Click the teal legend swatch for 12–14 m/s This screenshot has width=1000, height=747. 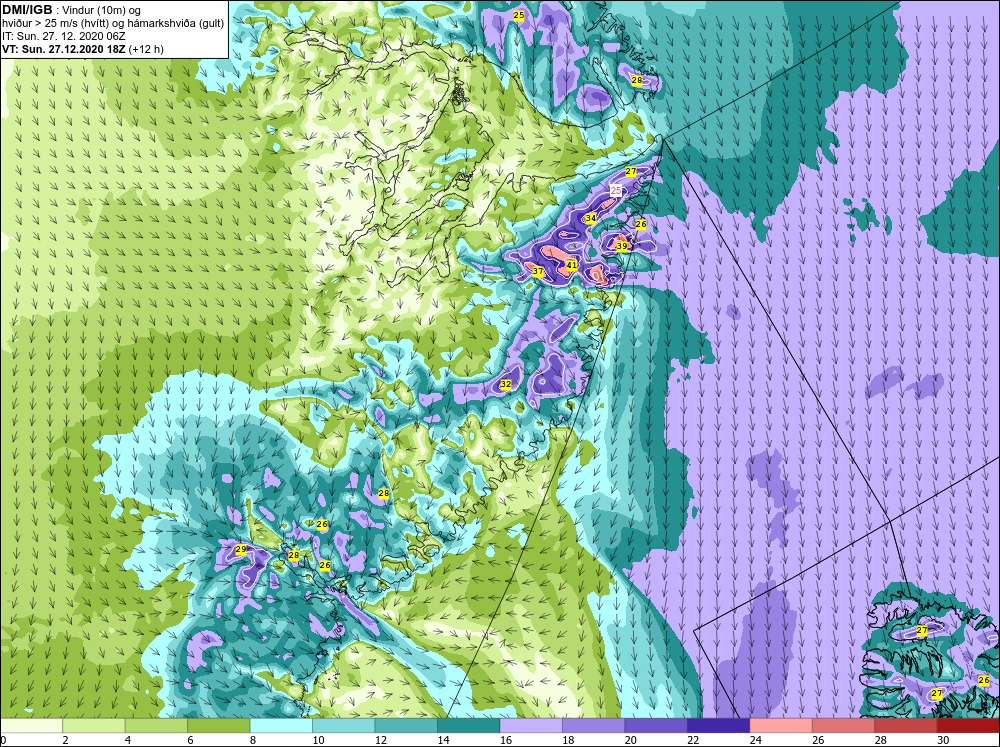click(x=406, y=725)
